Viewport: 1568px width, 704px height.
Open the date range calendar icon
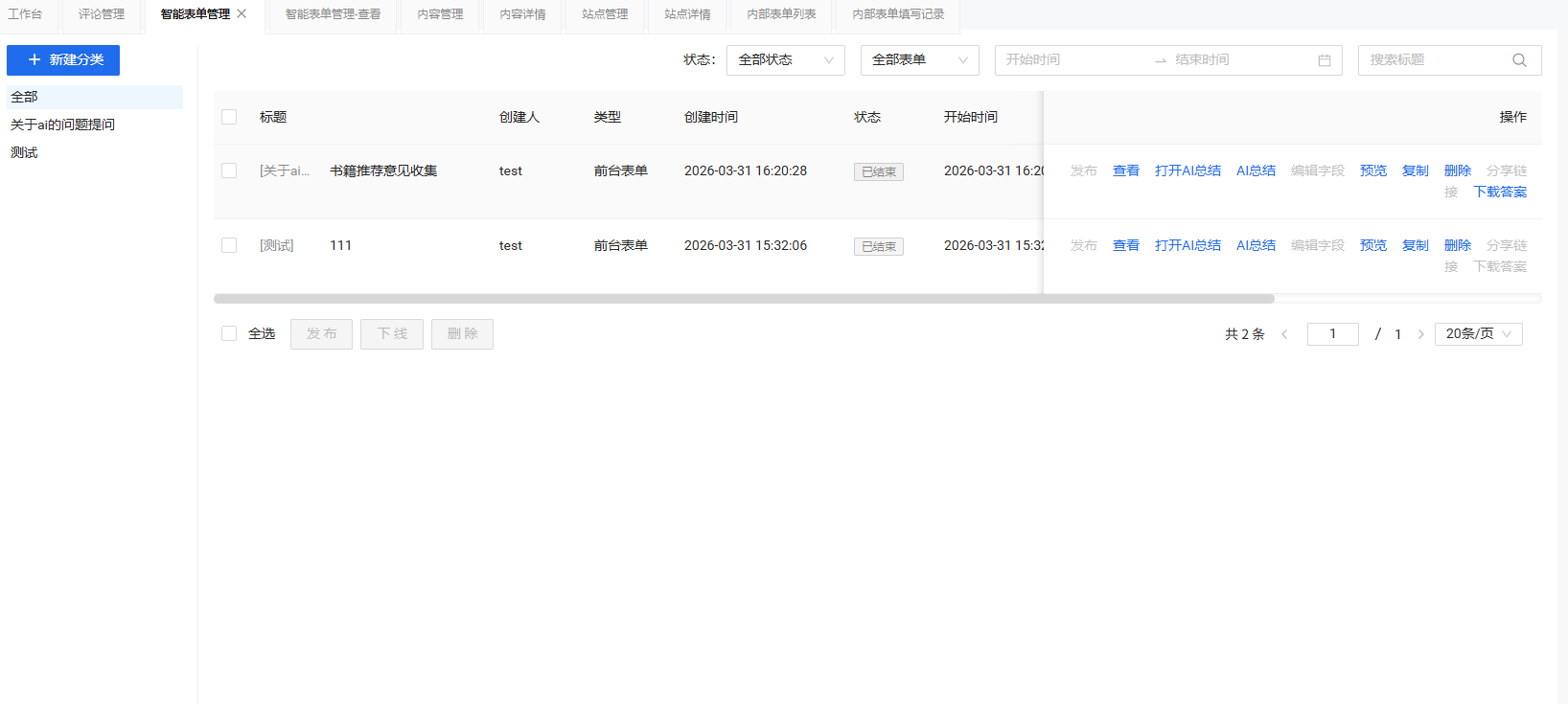point(1325,60)
